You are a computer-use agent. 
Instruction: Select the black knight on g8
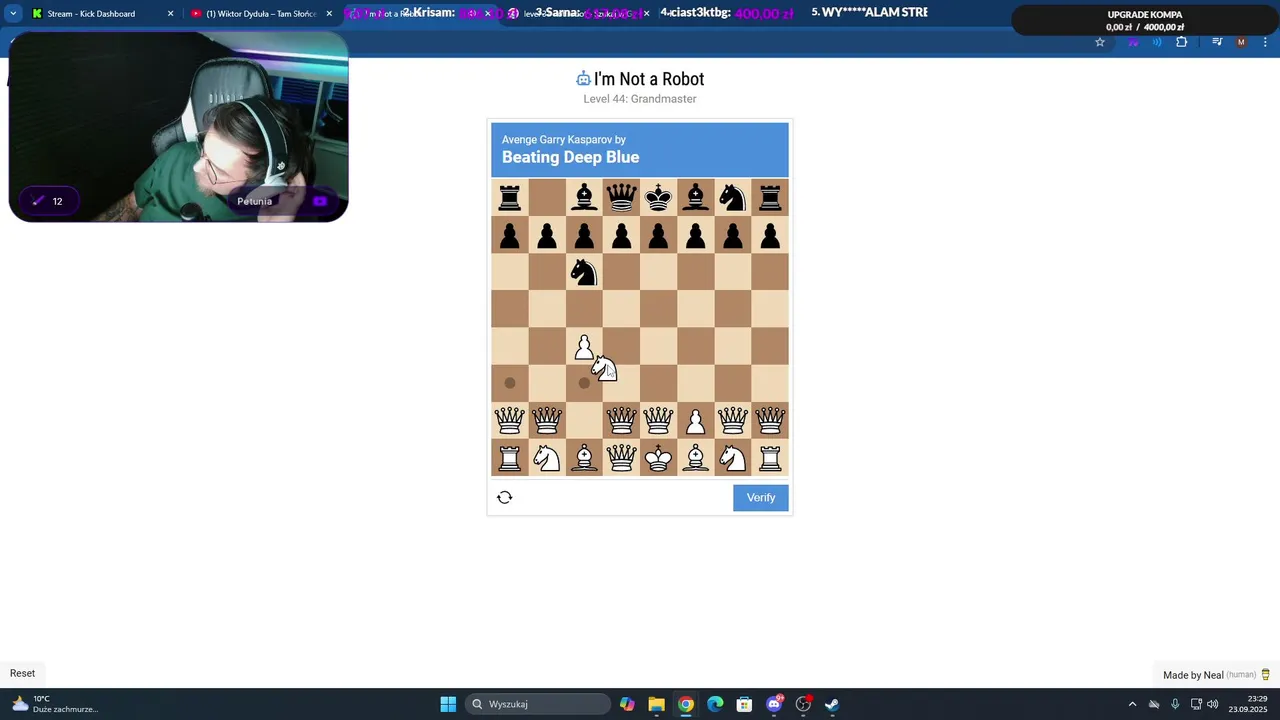(x=733, y=198)
